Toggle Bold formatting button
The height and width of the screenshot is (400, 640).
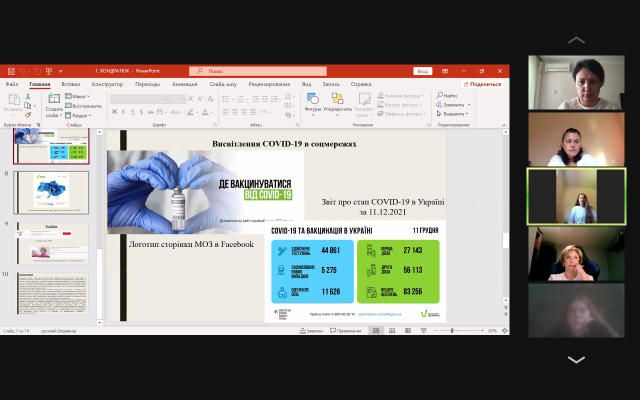coord(114,112)
